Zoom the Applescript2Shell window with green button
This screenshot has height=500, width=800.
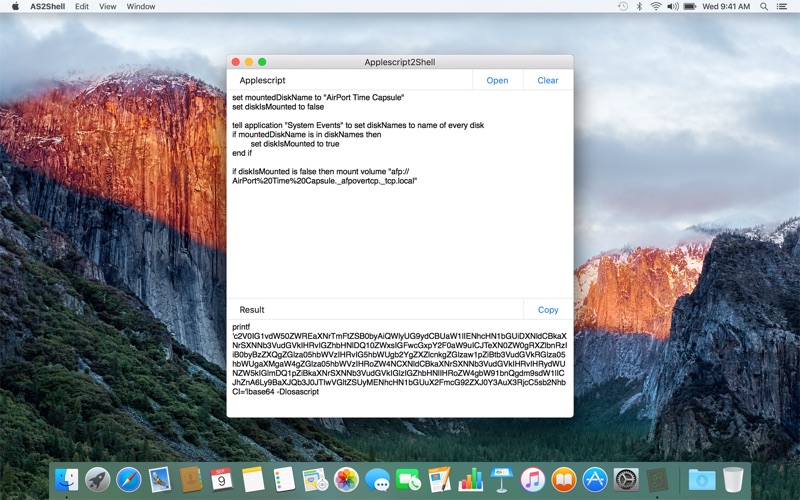point(262,62)
